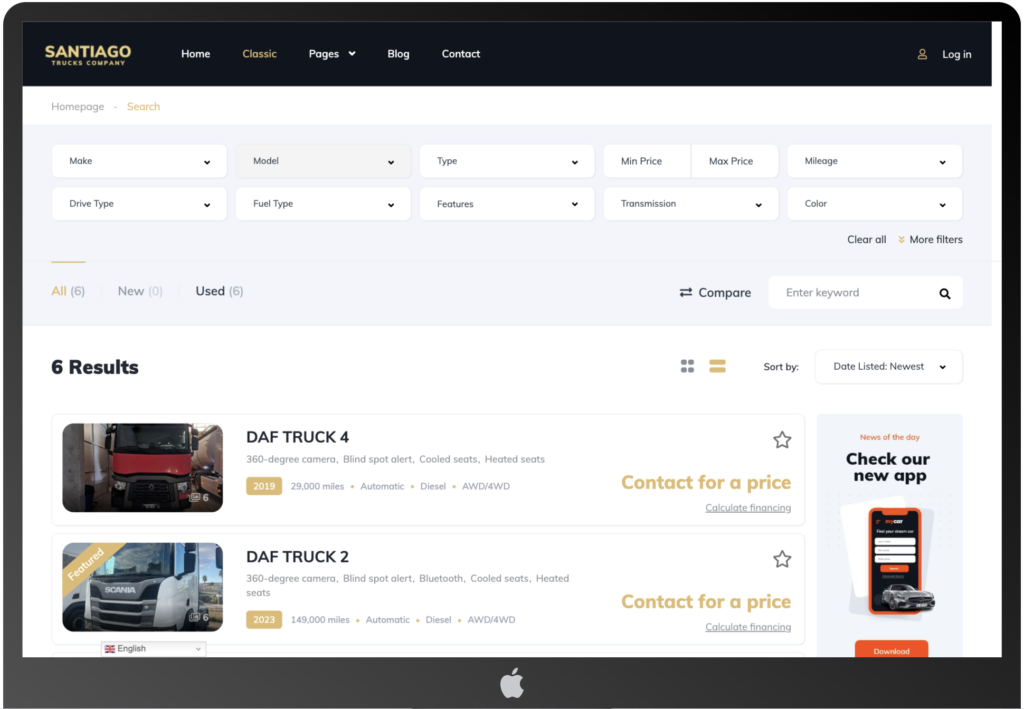The width and height of the screenshot is (1024, 709).
Task: Expand More filters option
Action: [930, 240]
